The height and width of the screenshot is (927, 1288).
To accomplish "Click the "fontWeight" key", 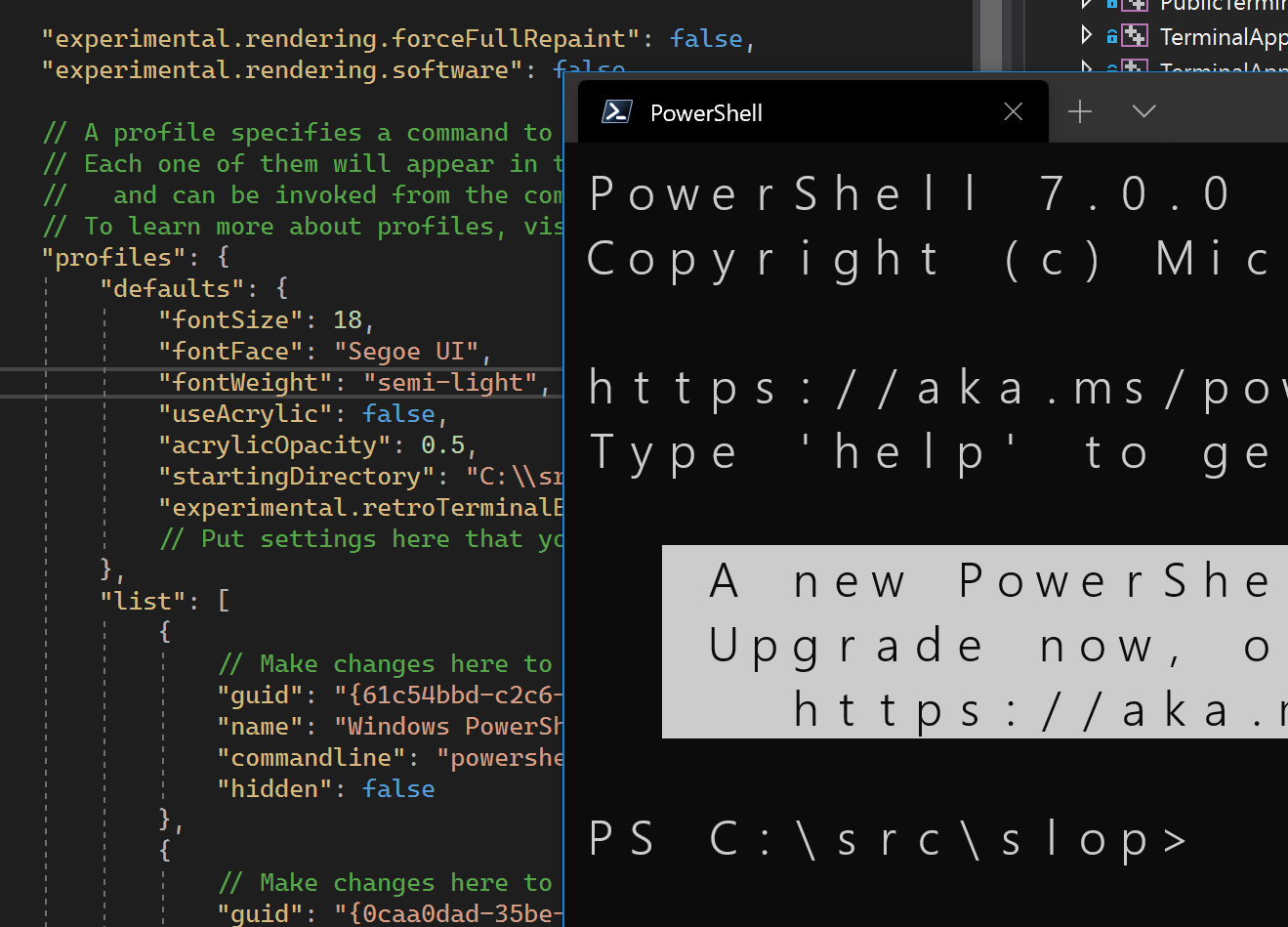I will click(x=245, y=383).
